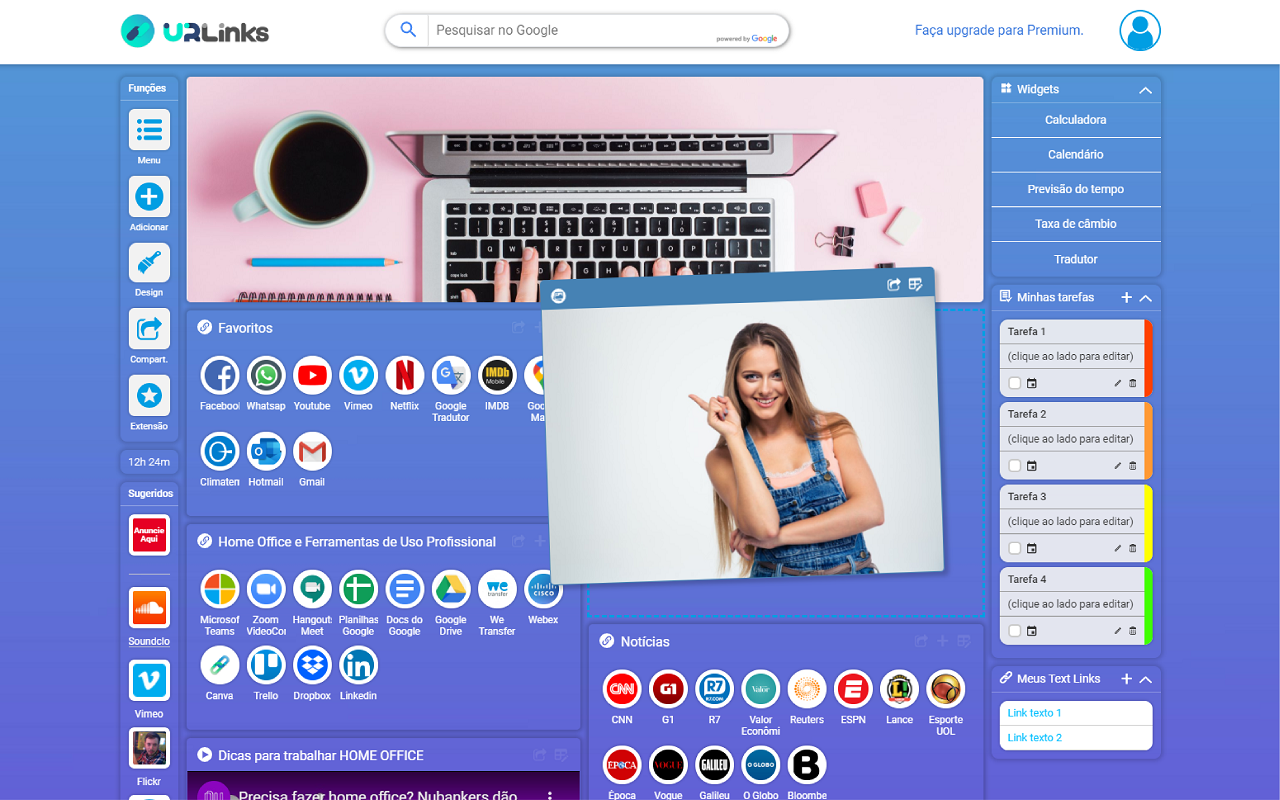Open Hotmail shortcut icon
Screen dimensions: 1280x800
tap(266, 452)
